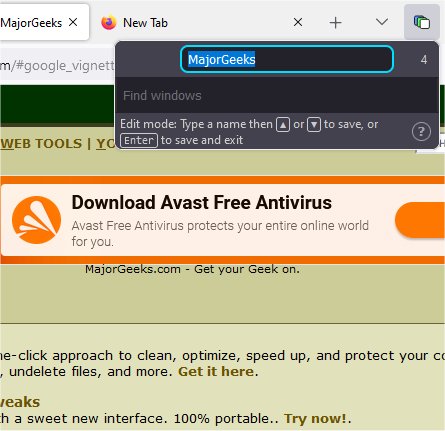Image resolution: width=445 pixels, height=431 pixels.
Task: Click the Firefox logo on New Tab
Action: tap(109, 23)
